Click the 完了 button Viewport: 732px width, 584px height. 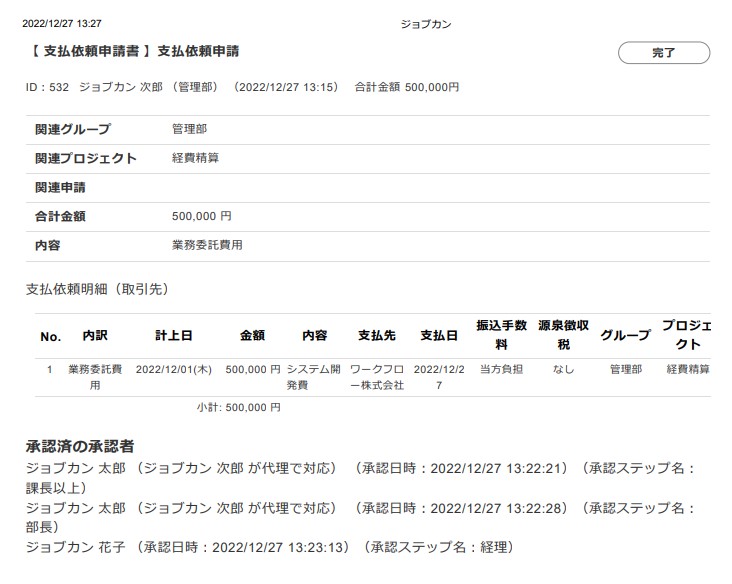[663, 53]
